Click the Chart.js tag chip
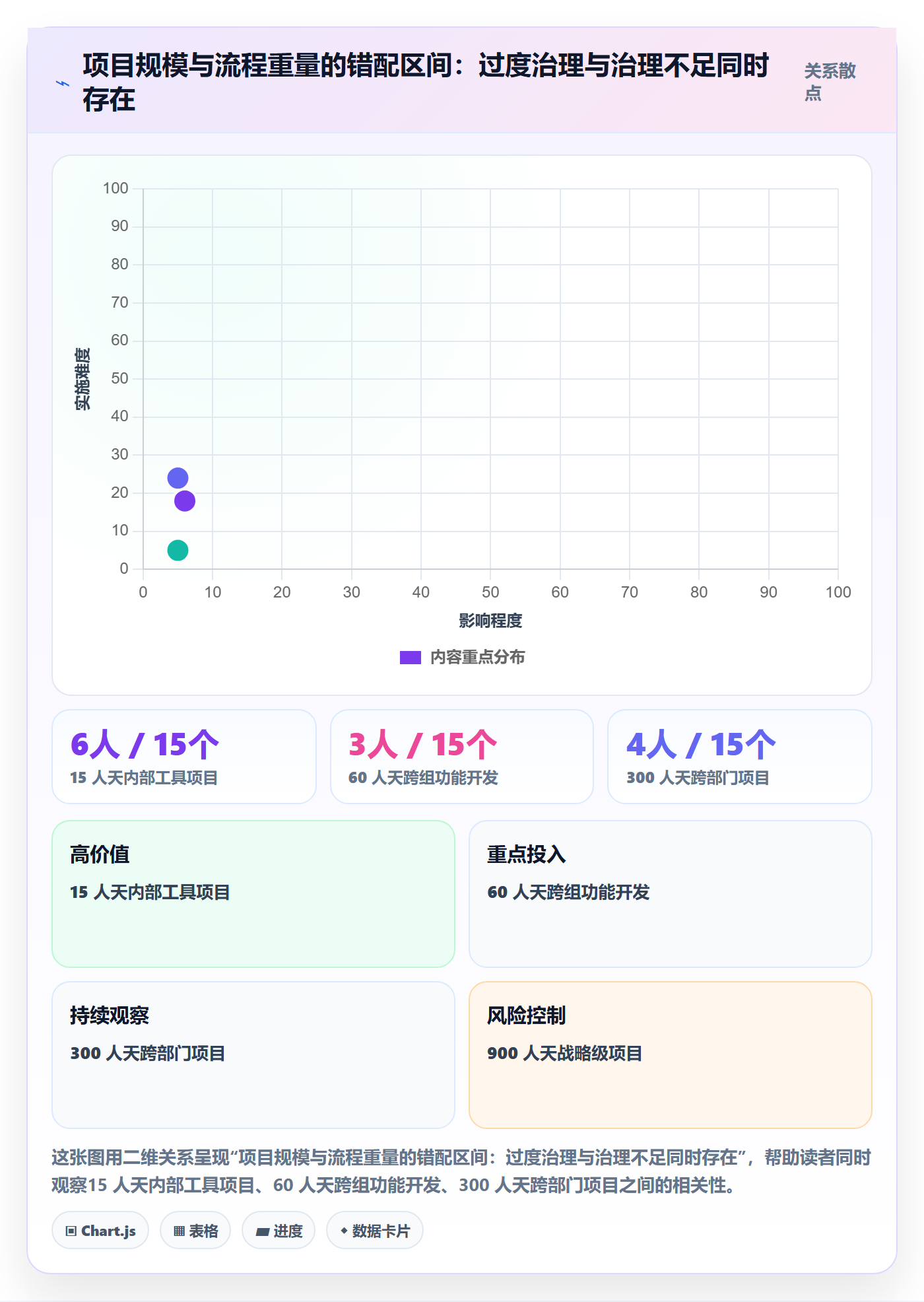 [x=100, y=1231]
